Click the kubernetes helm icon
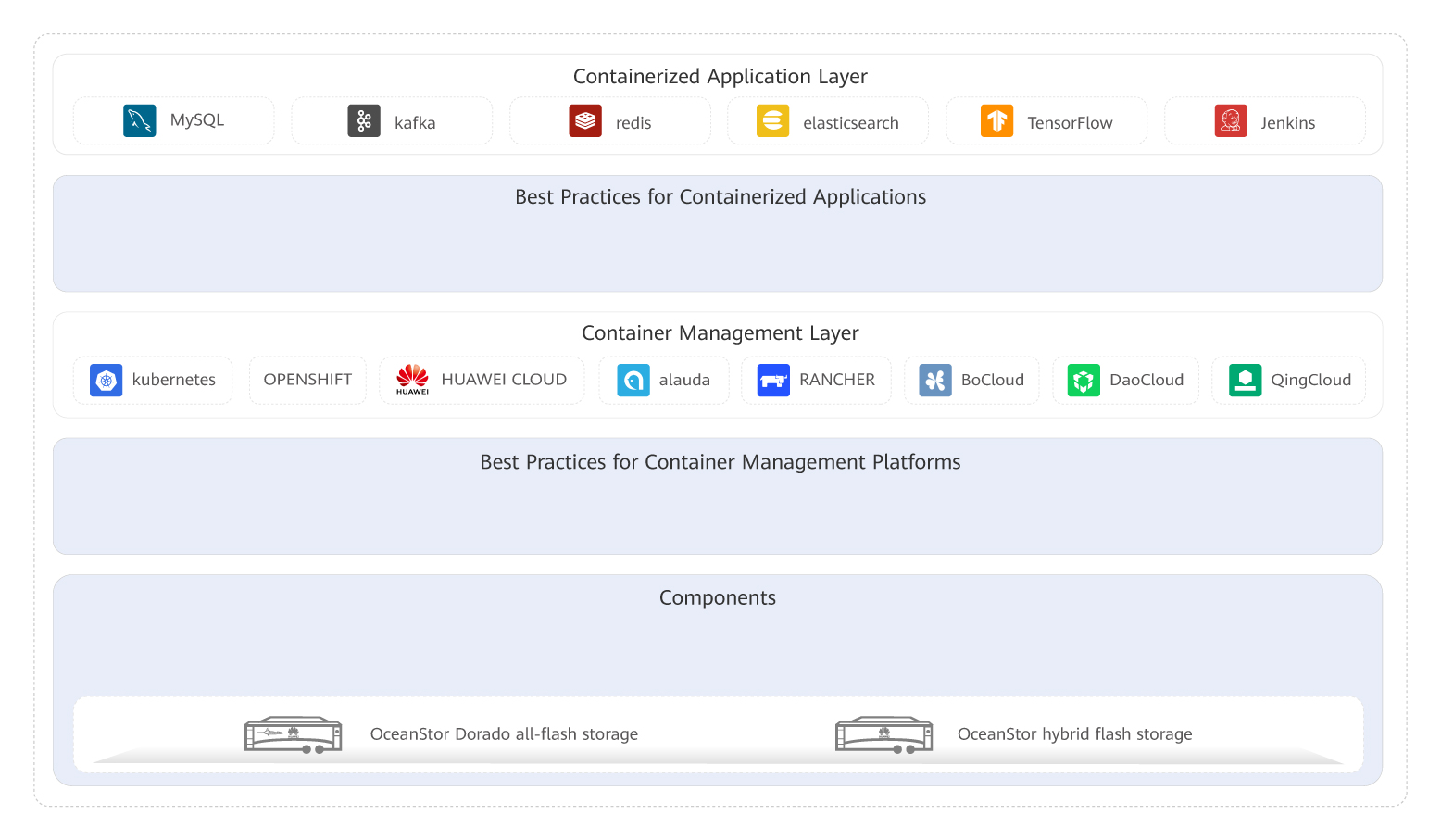This screenshot has height=840, width=1441. tap(106, 380)
